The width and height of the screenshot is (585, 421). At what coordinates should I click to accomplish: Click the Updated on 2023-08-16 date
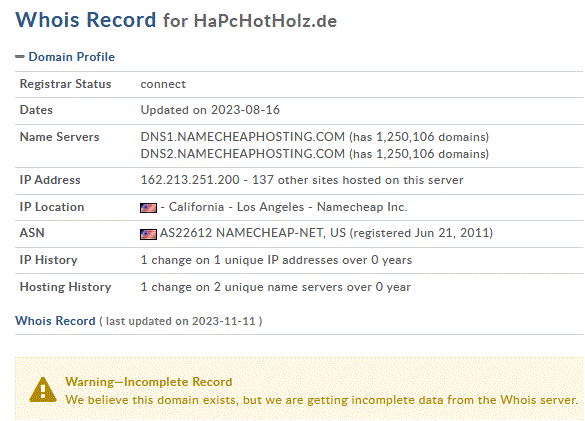coord(210,110)
